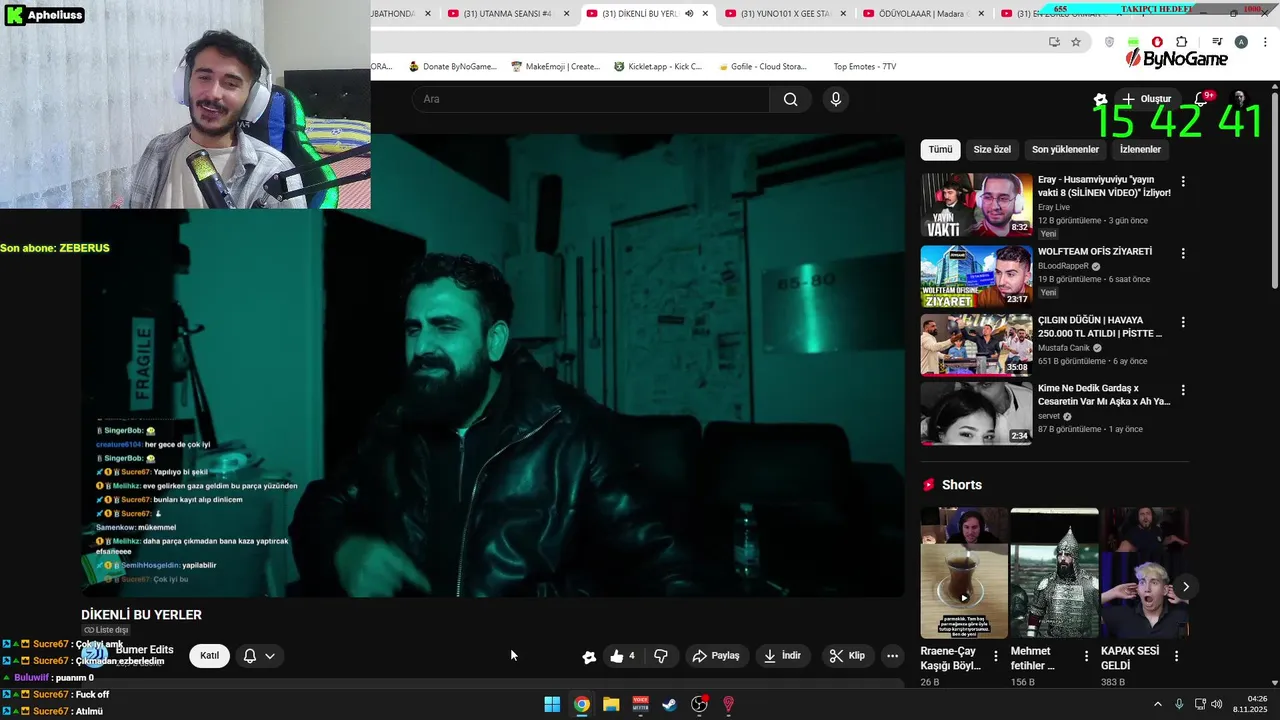The width and height of the screenshot is (1280, 720).
Task: Open the Gofile Cloud Storage bookmark
Action: 761,66
